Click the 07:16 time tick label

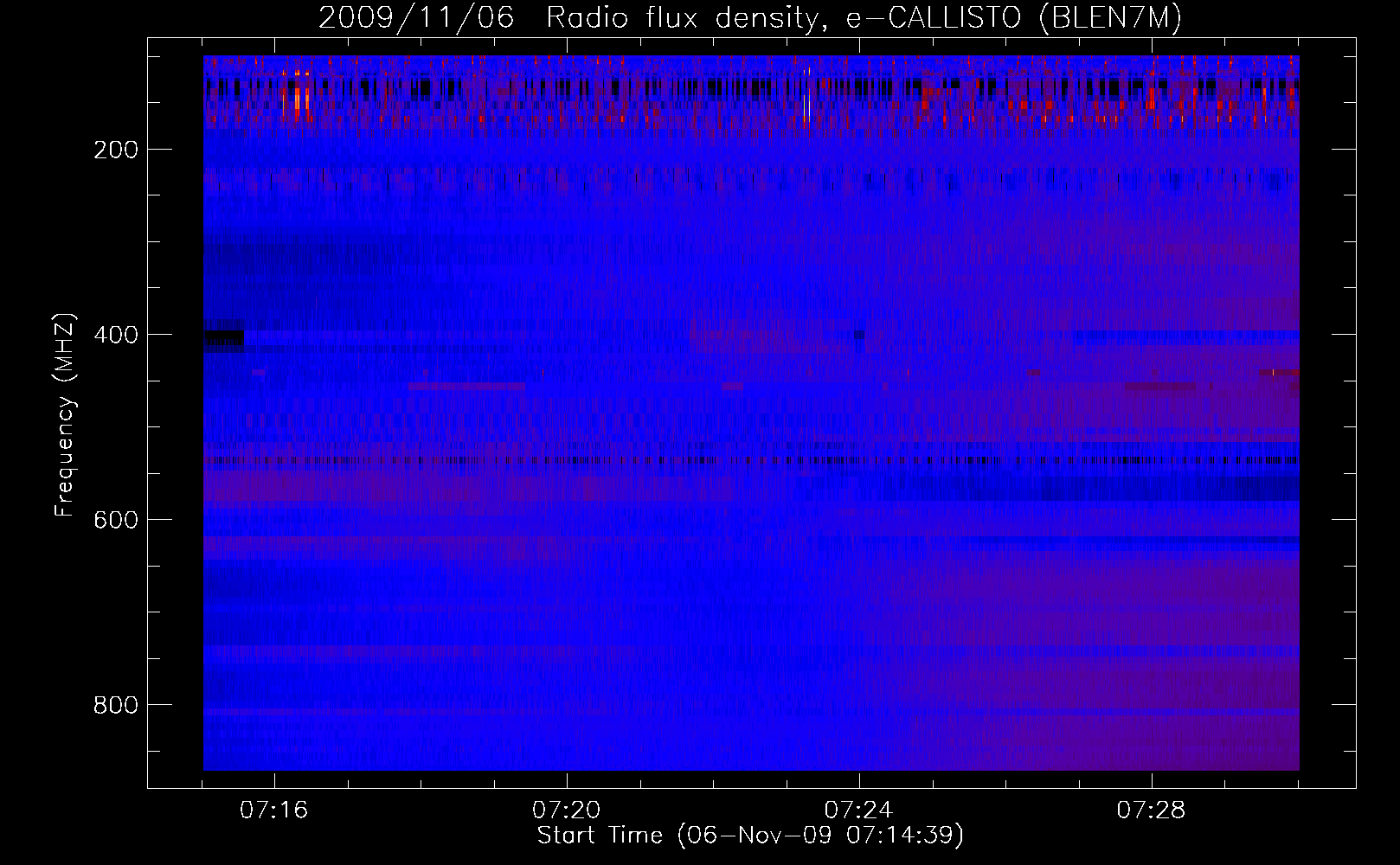274,811
